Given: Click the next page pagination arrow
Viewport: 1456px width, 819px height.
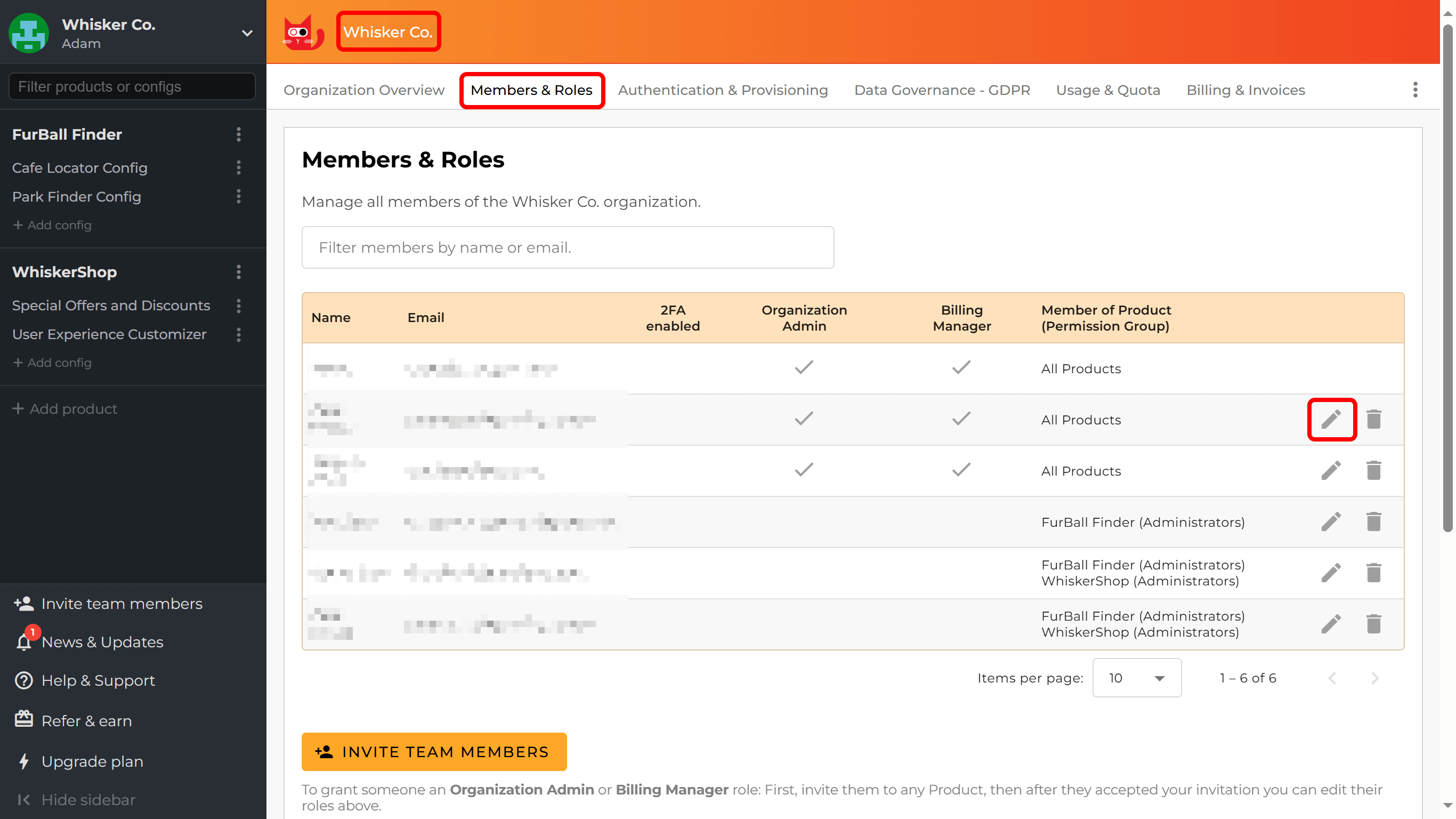Looking at the screenshot, I should click(x=1375, y=678).
